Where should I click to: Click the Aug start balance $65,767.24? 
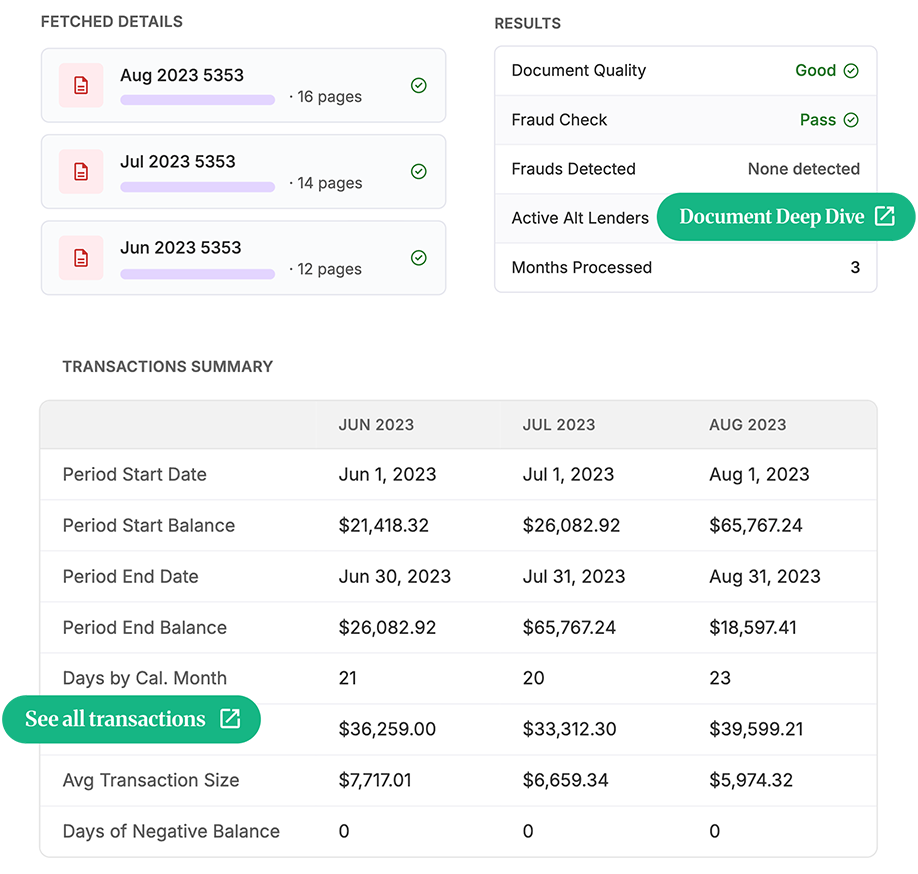tap(756, 526)
